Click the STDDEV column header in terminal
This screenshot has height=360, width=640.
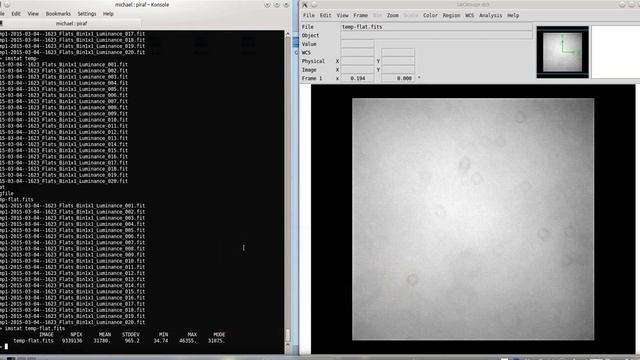(131, 334)
